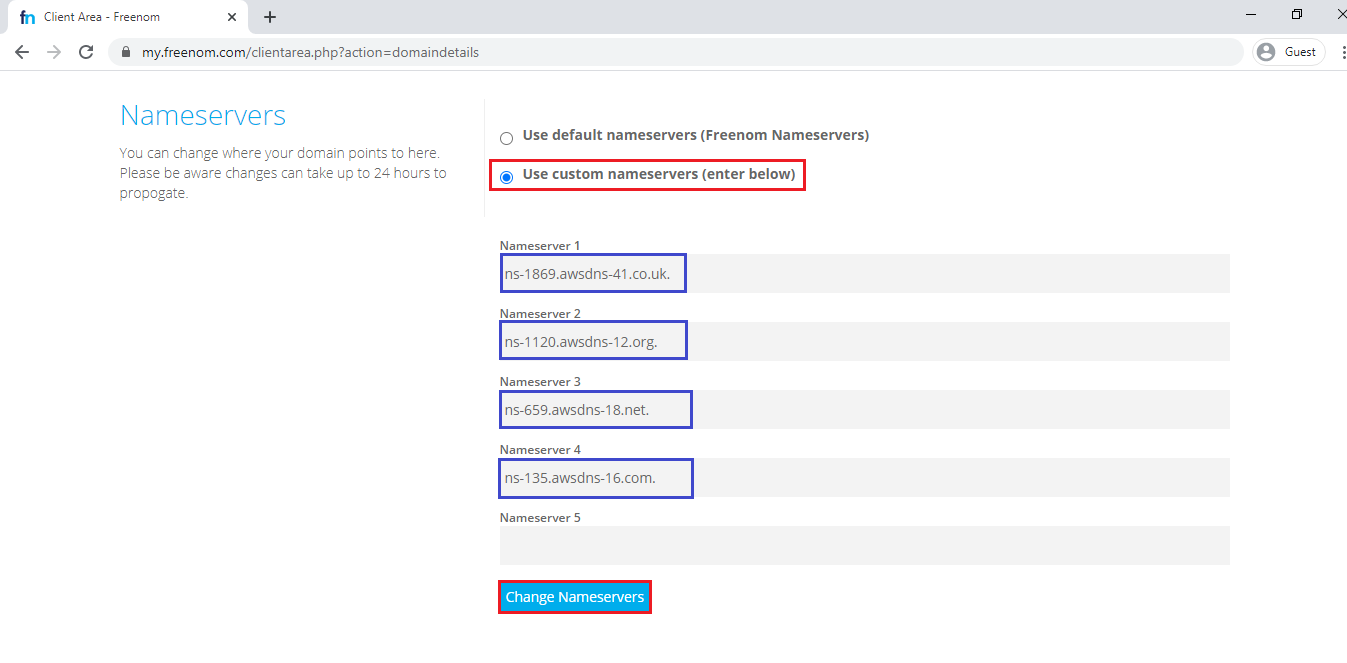Click the empty Nameserver 5 field
This screenshot has width=1347, height=663.
click(864, 545)
